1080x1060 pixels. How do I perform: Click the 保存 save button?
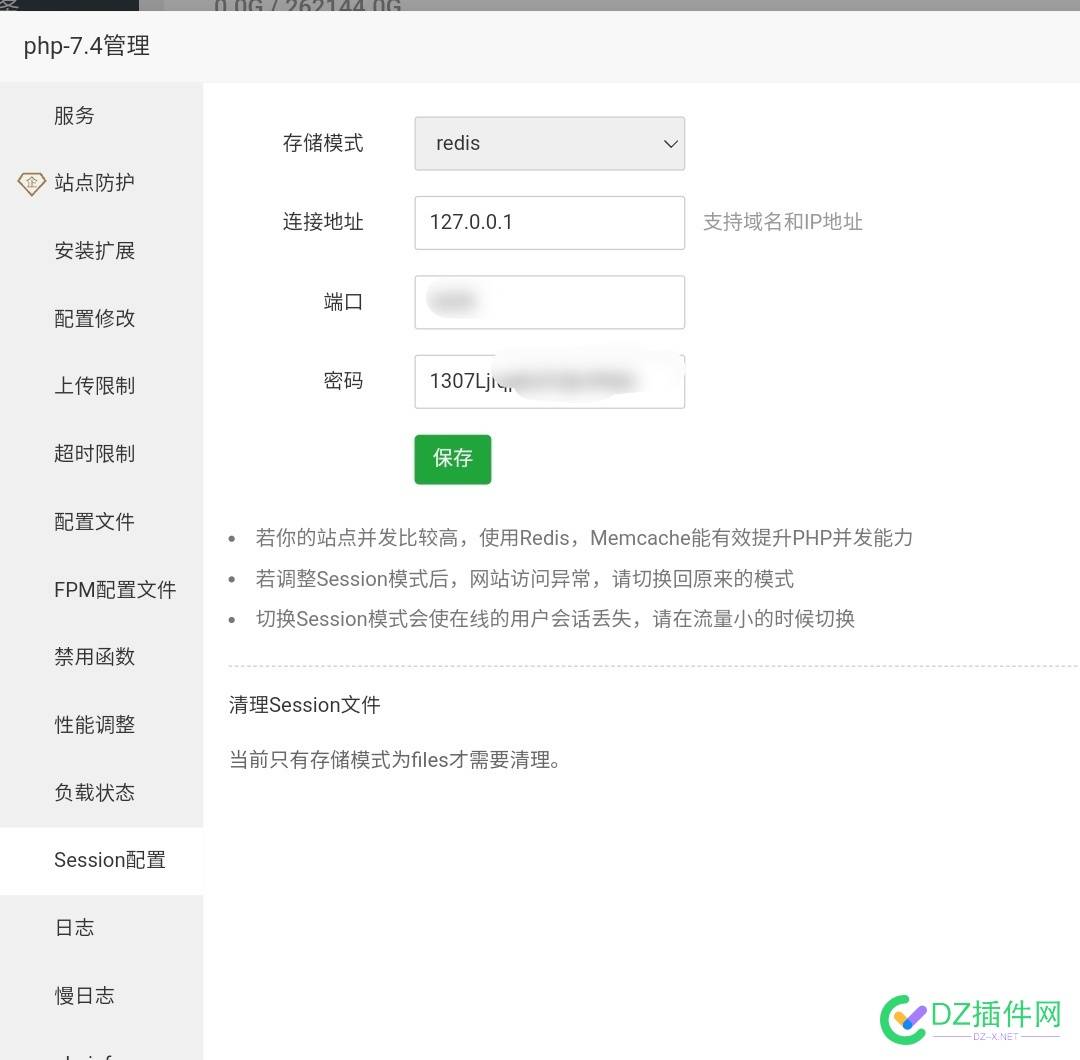click(452, 459)
